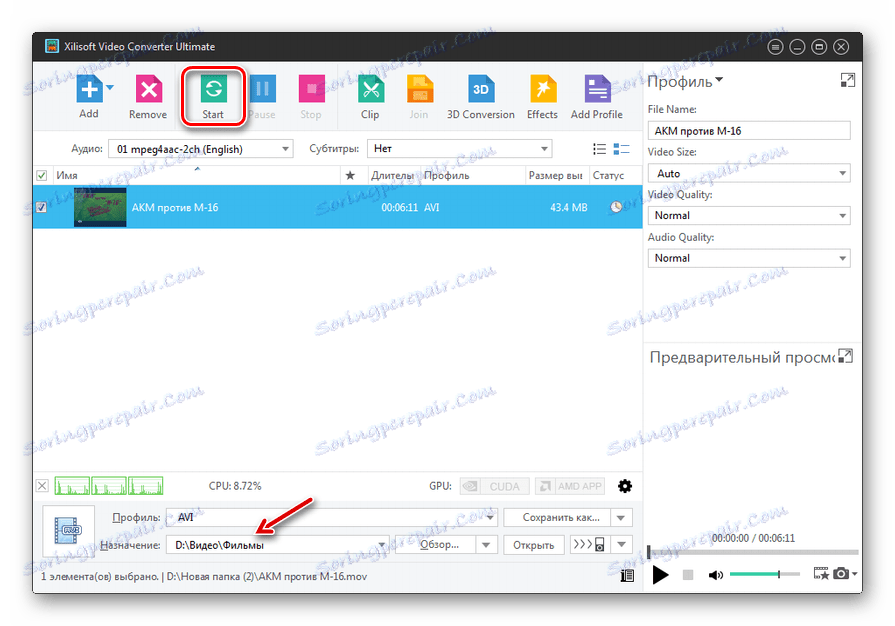
Task: Open the snapshot camera dropdown arrow
Action: pyautogui.click(x=854, y=574)
